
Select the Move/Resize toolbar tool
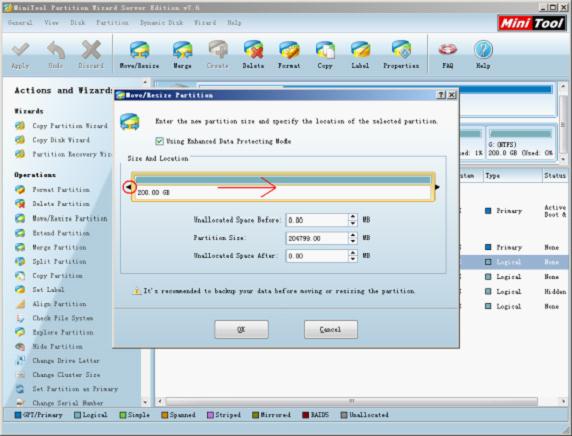139,55
